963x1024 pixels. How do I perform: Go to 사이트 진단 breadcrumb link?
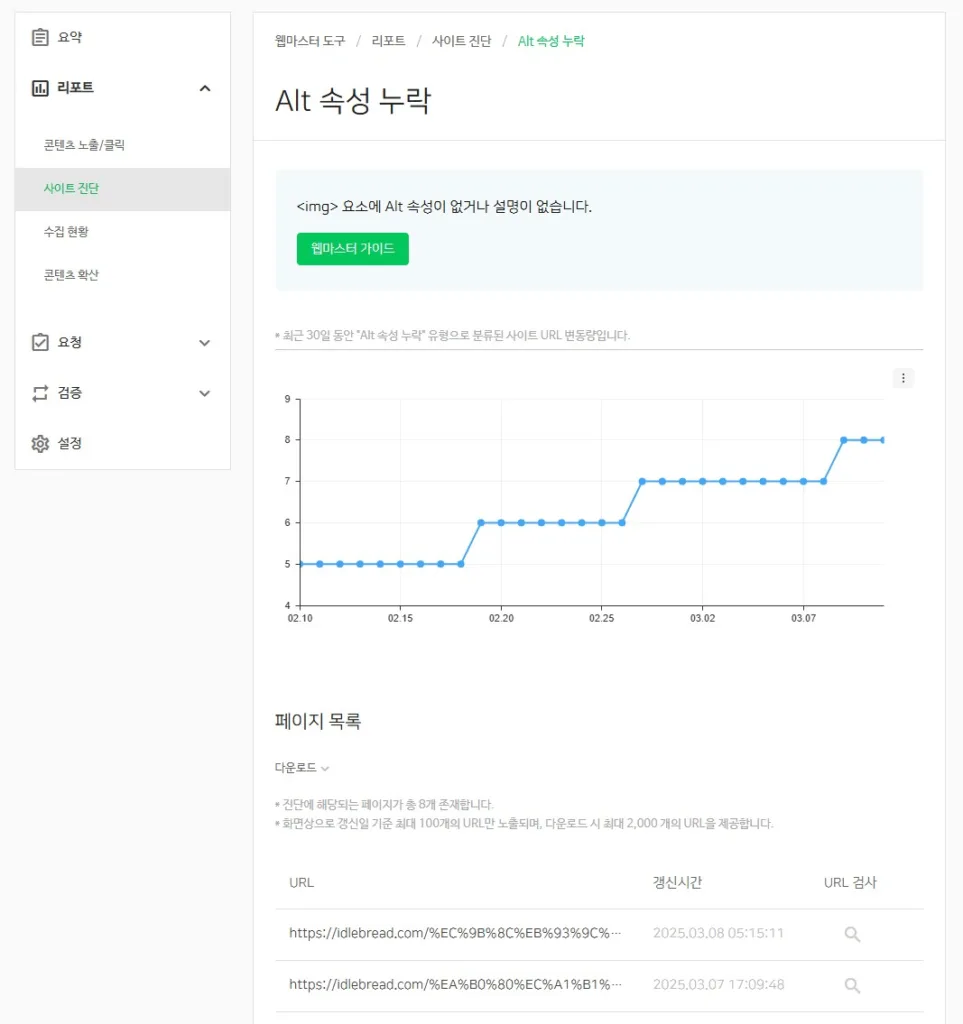pyautogui.click(x=462, y=40)
